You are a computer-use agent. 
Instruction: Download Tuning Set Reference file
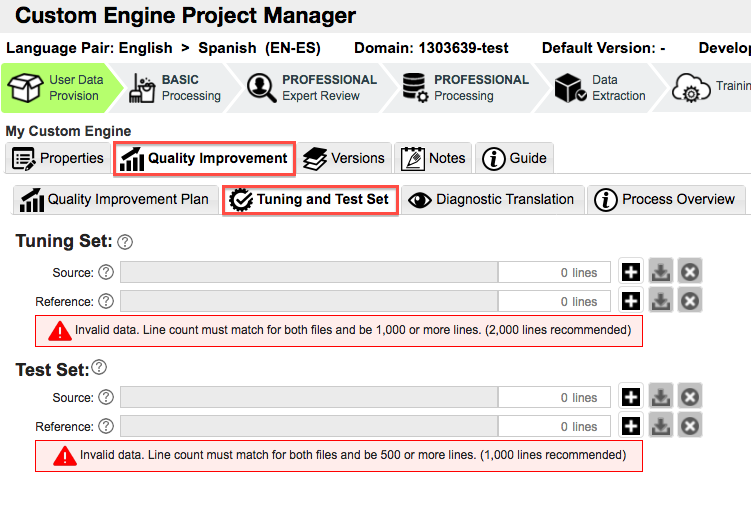pyautogui.click(x=661, y=301)
